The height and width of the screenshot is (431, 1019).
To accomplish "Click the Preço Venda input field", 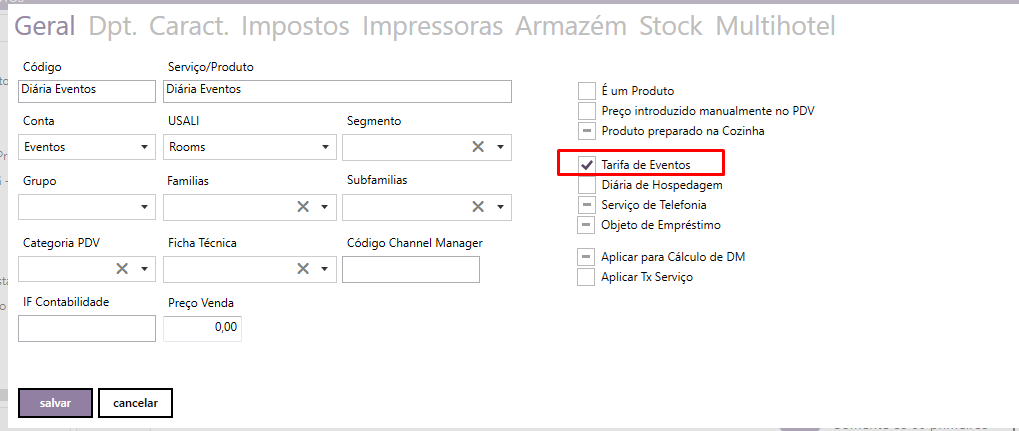I will tap(202, 328).
